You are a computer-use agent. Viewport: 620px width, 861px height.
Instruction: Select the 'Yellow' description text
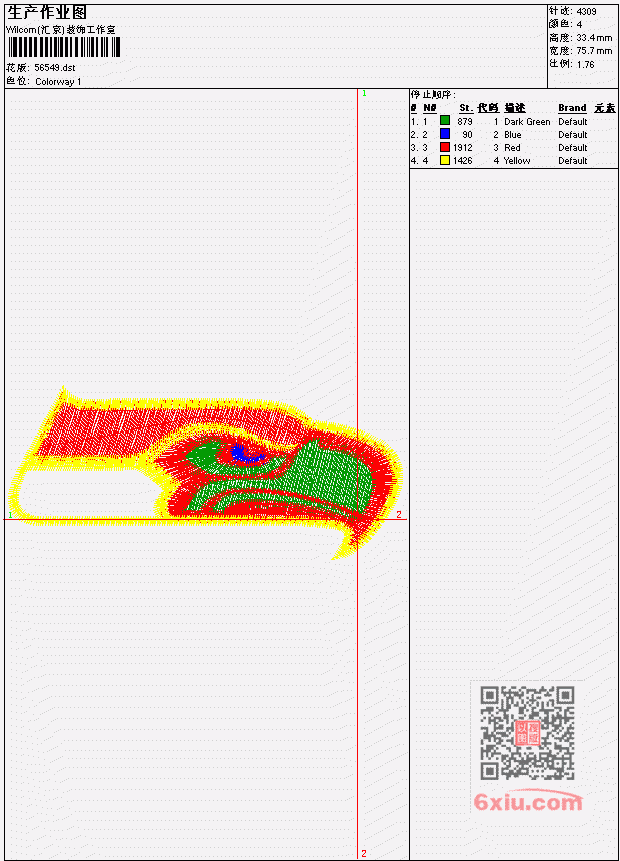[x=517, y=161]
